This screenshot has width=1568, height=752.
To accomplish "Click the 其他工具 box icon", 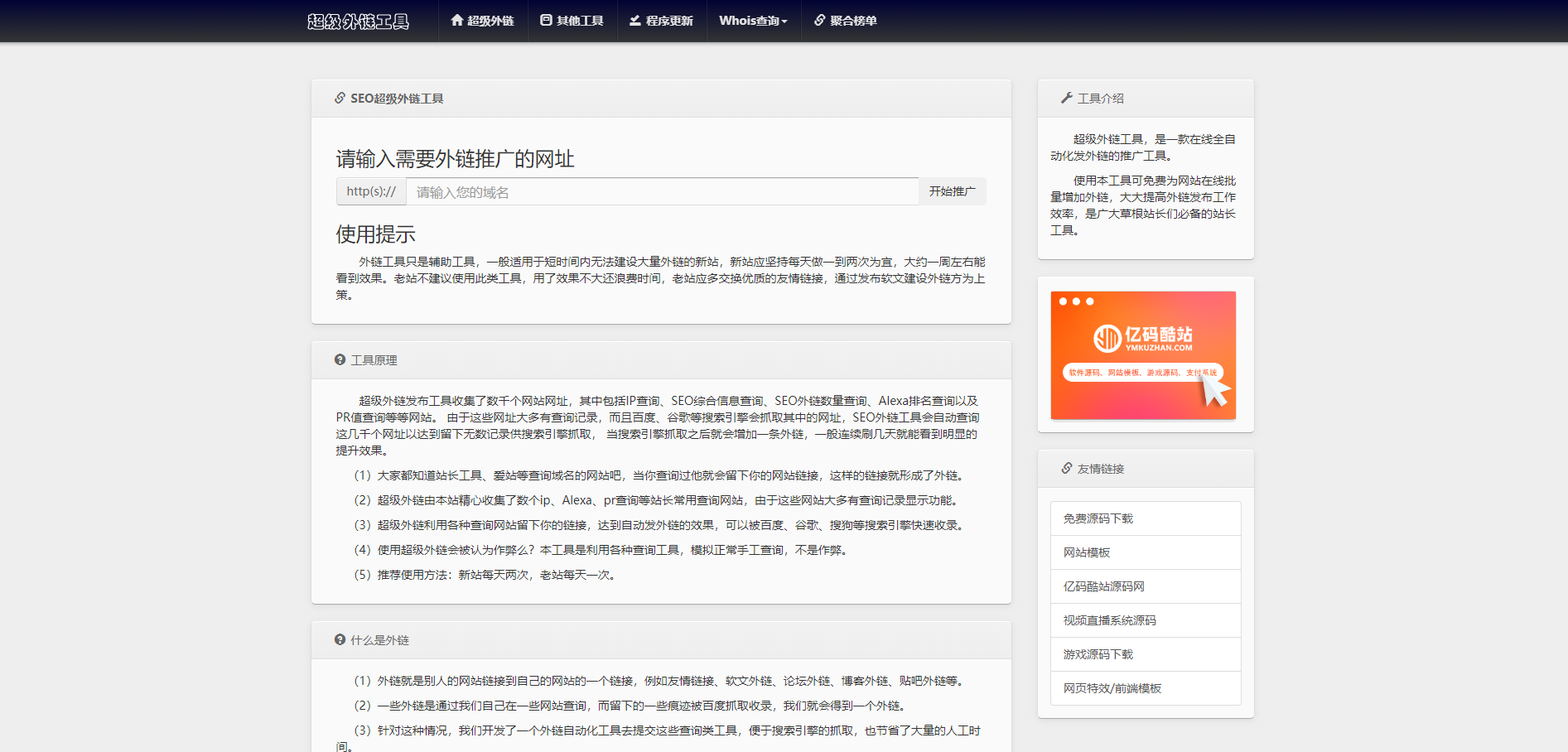I will (546, 20).
